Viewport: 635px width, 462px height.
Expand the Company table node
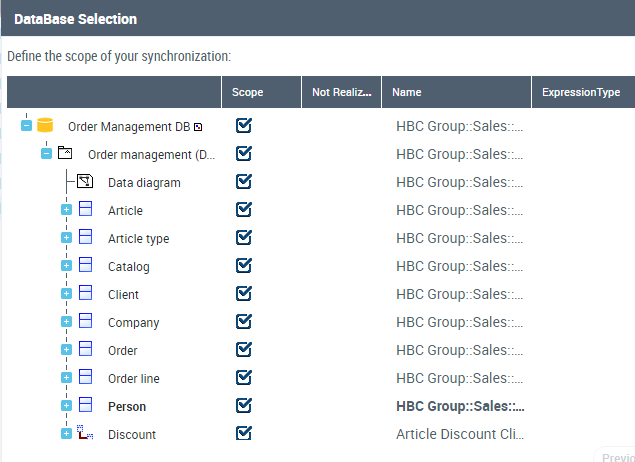click(67, 322)
